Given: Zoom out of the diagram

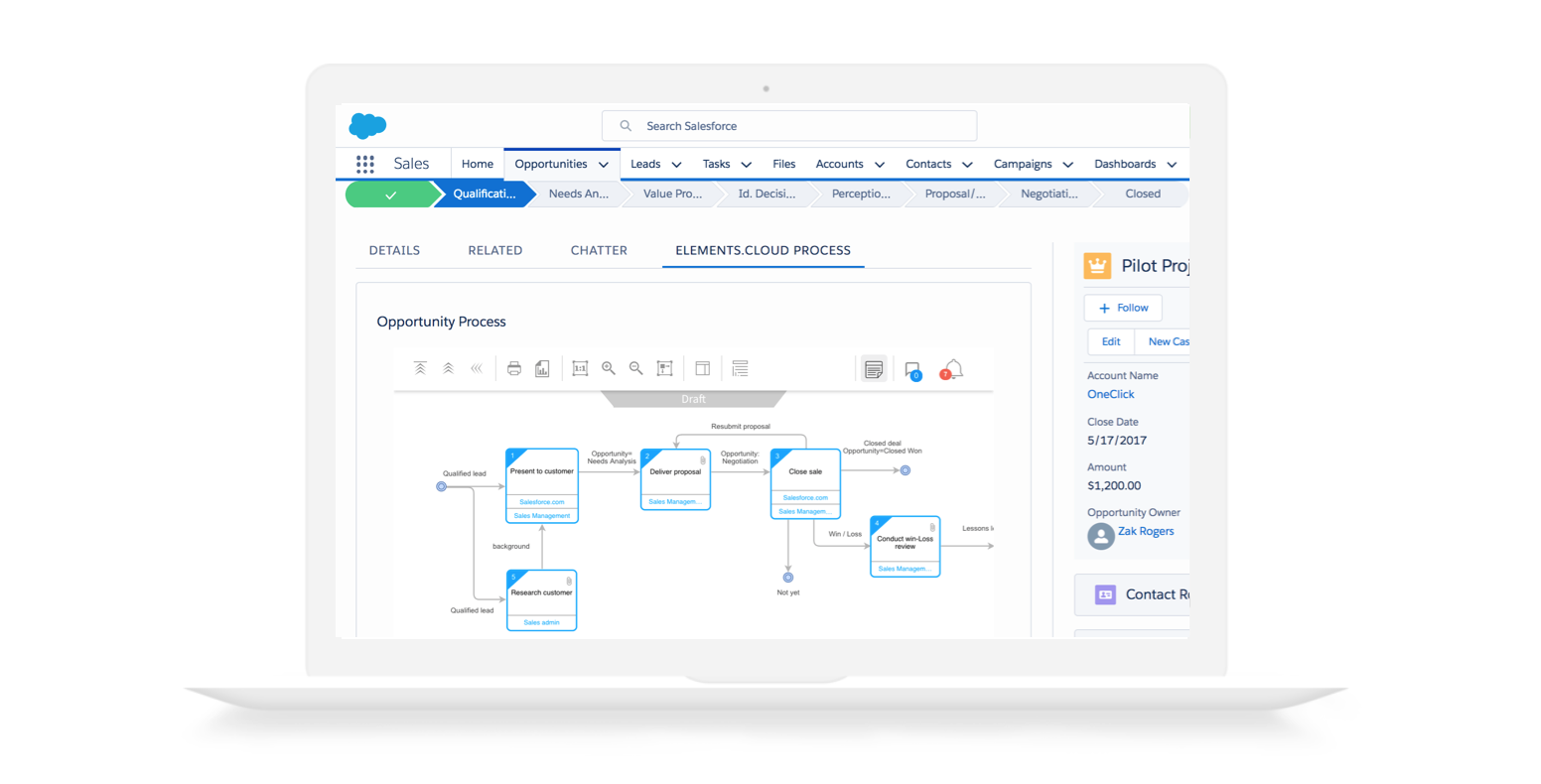Looking at the screenshot, I should [x=636, y=368].
